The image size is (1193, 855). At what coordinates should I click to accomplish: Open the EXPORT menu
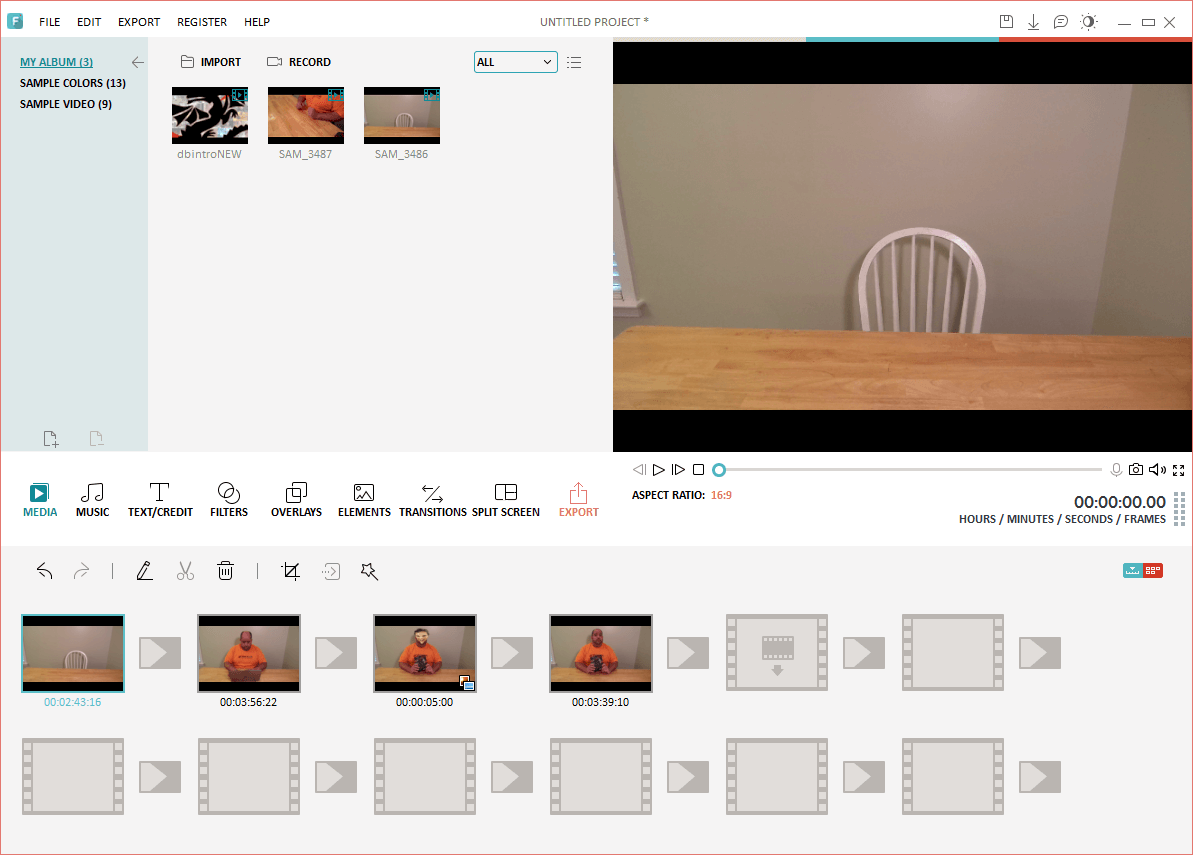pos(138,22)
